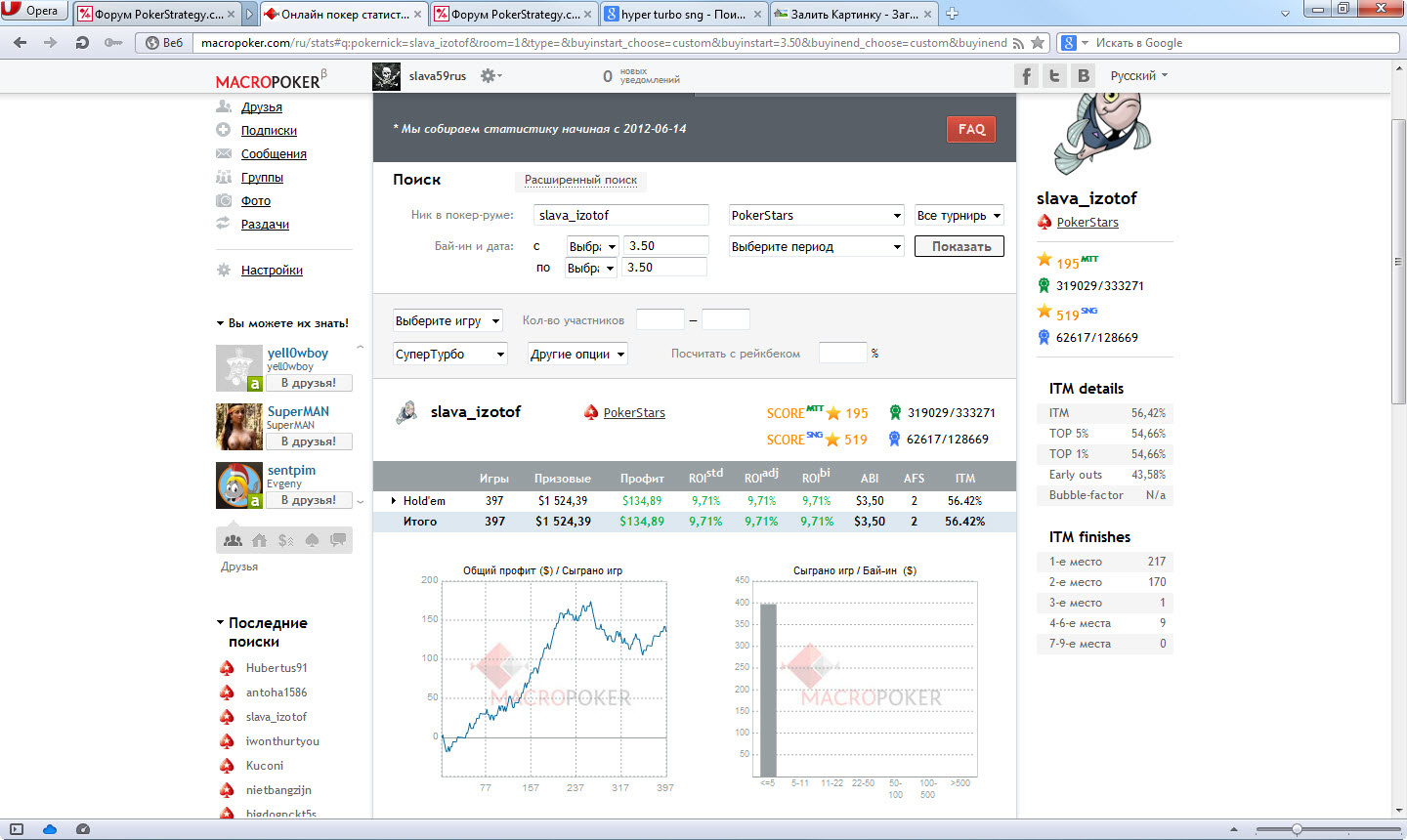
Task: Open the Выберите игру dropdown
Action: point(448,320)
